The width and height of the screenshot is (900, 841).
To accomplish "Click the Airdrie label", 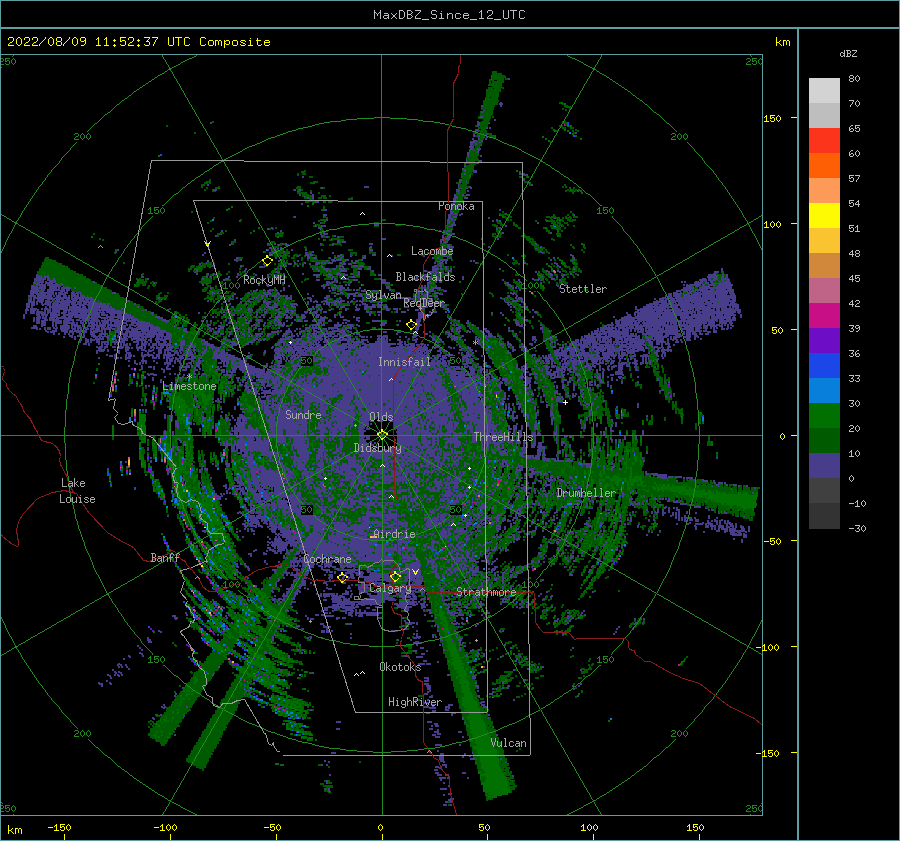I will pos(394,534).
